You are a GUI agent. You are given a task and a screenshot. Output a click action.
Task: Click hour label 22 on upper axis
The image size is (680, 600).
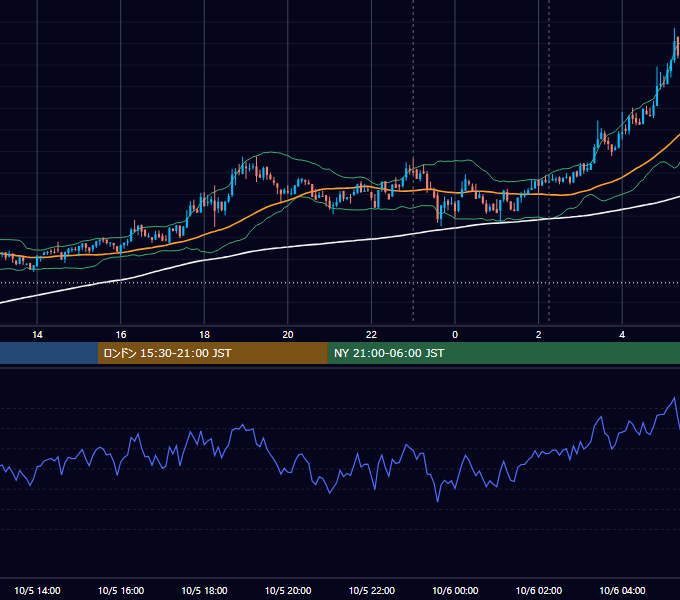(372, 335)
